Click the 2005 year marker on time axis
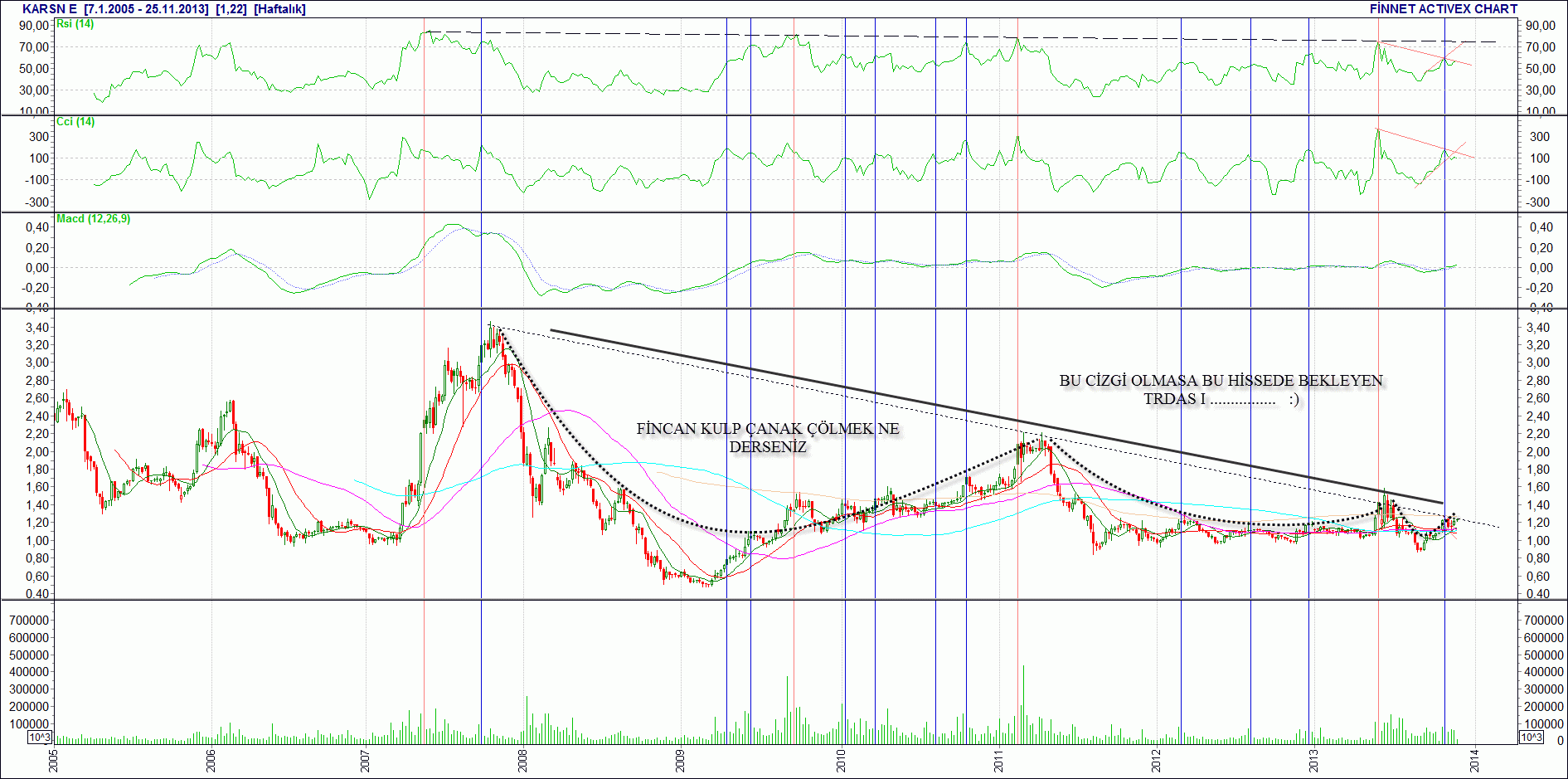The height and width of the screenshot is (779, 1568). pos(54,761)
